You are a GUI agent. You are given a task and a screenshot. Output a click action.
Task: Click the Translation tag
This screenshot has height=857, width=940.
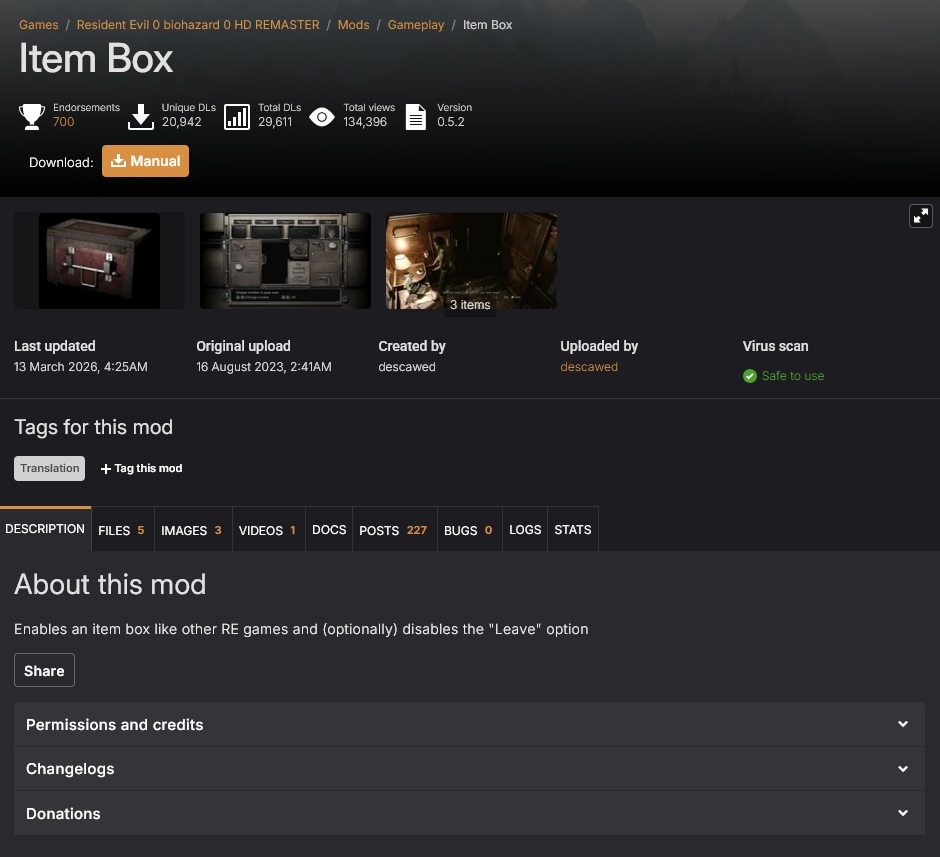click(x=50, y=468)
